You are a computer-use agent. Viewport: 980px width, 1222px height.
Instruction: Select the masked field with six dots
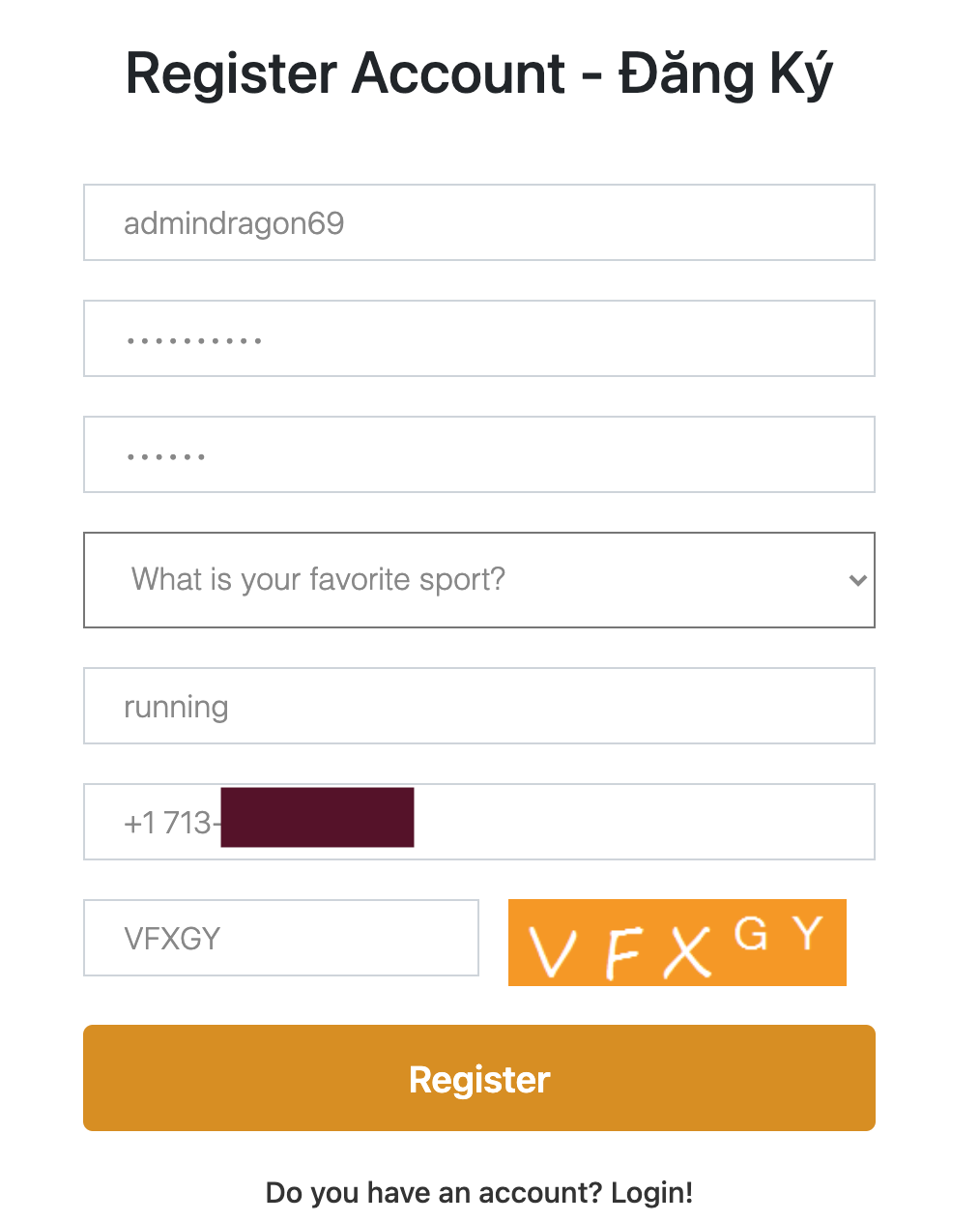tap(479, 454)
